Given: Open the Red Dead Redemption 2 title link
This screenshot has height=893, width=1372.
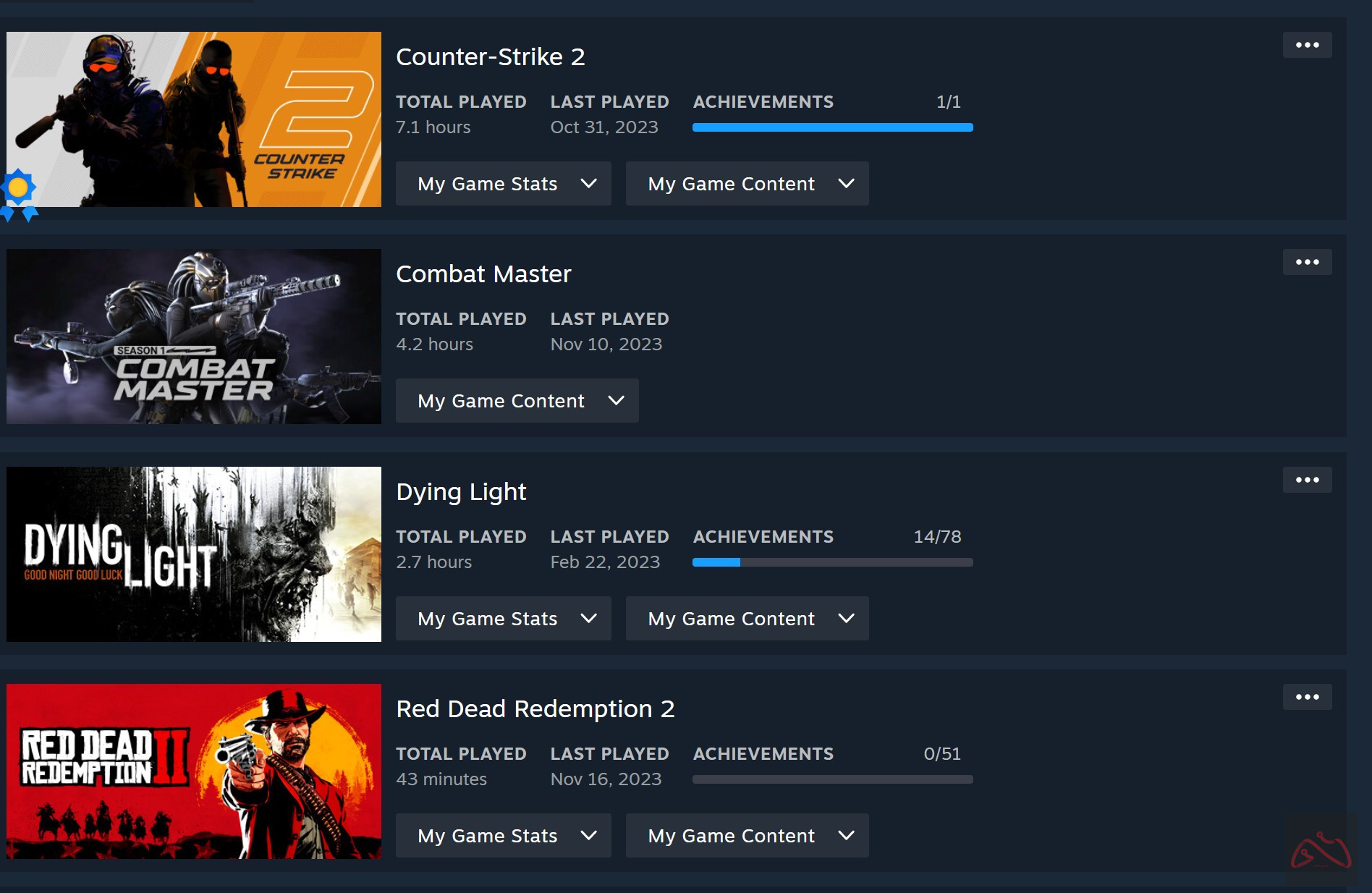Looking at the screenshot, I should click(x=535, y=708).
